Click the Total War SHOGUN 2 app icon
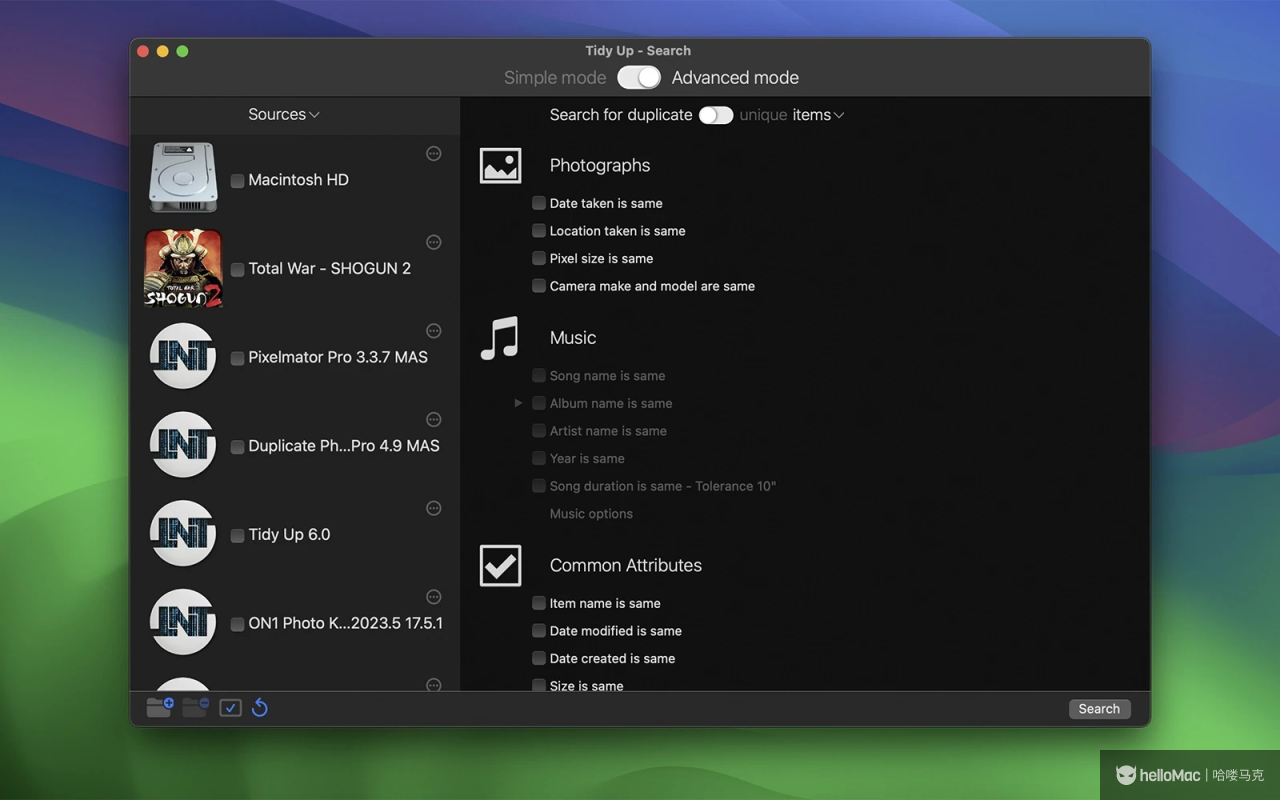The width and height of the screenshot is (1280, 800). (183, 268)
